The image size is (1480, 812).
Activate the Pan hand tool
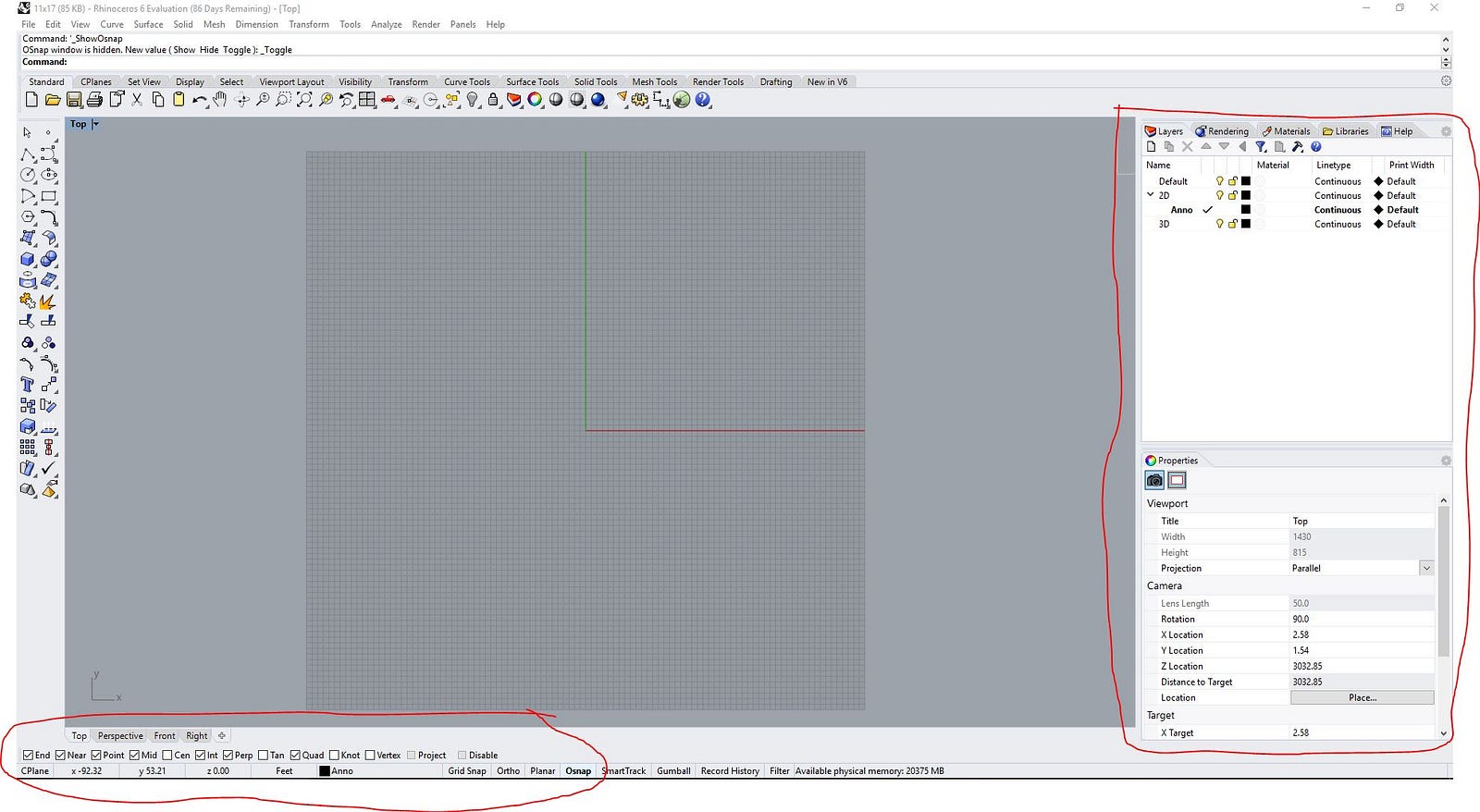[220, 99]
